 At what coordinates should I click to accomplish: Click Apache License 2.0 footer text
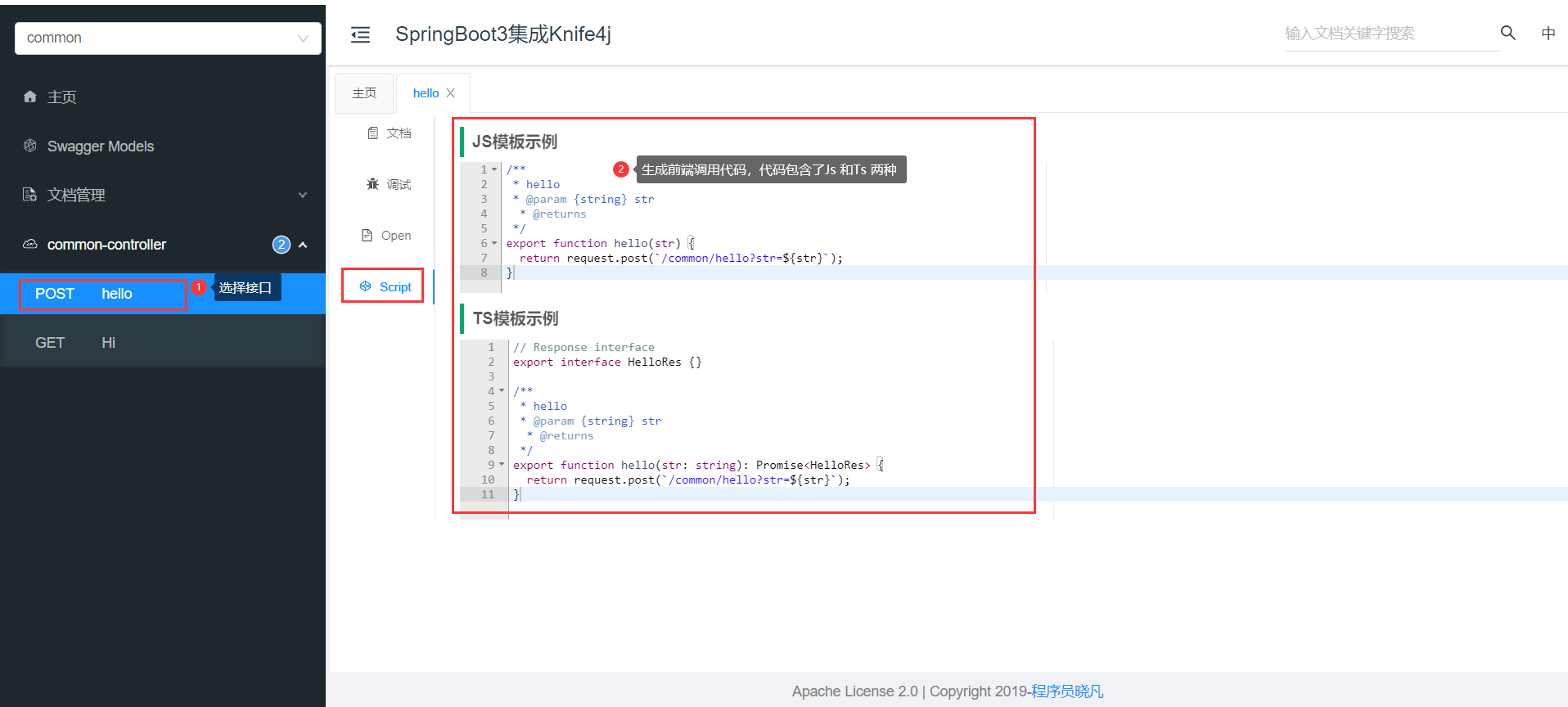pos(854,691)
